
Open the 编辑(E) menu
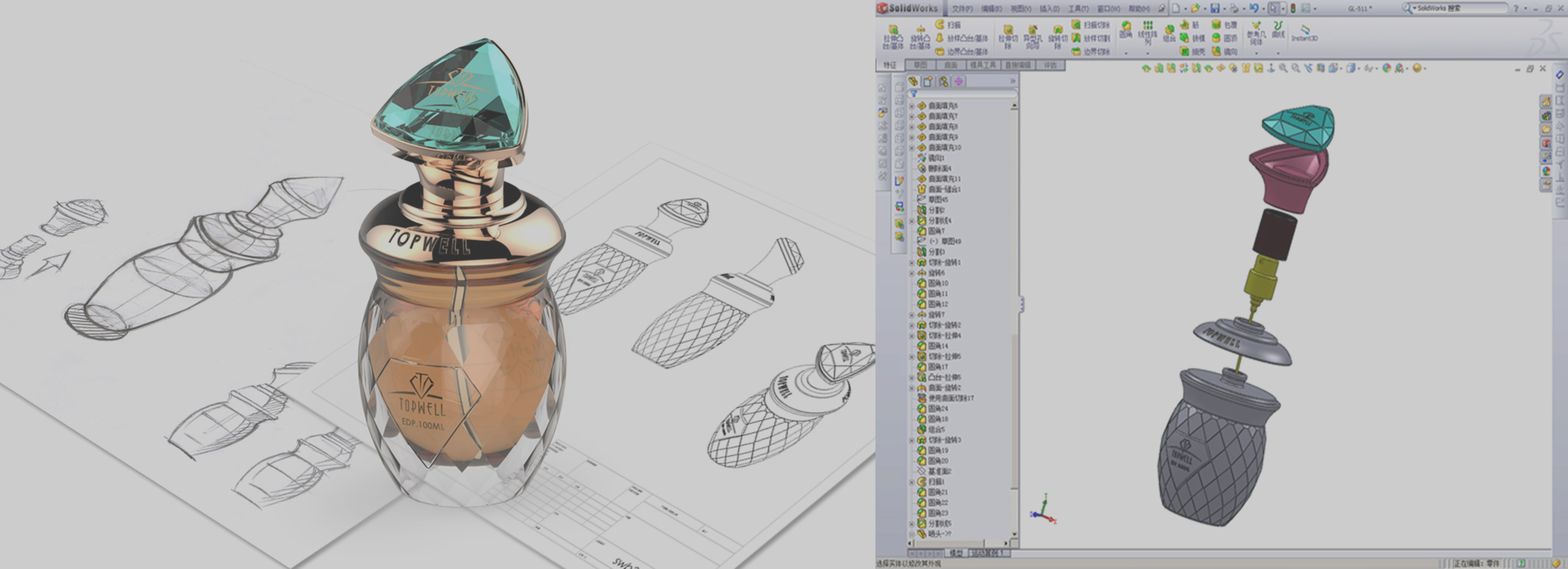(991, 9)
